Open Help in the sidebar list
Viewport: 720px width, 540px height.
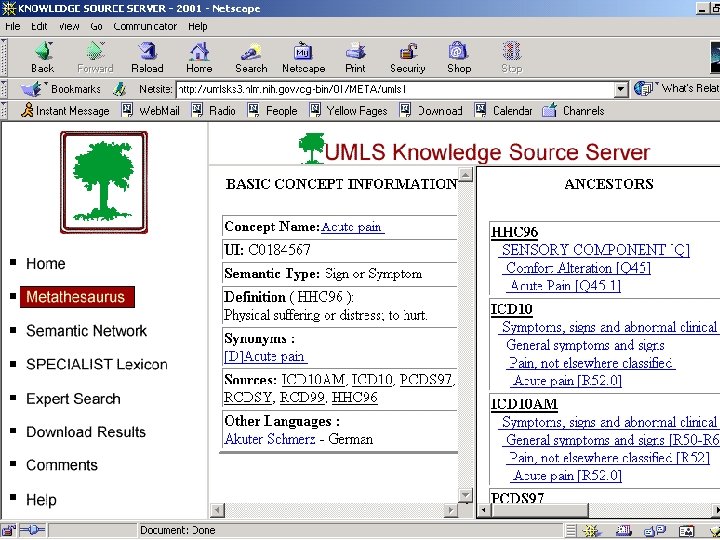click(x=41, y=500)
